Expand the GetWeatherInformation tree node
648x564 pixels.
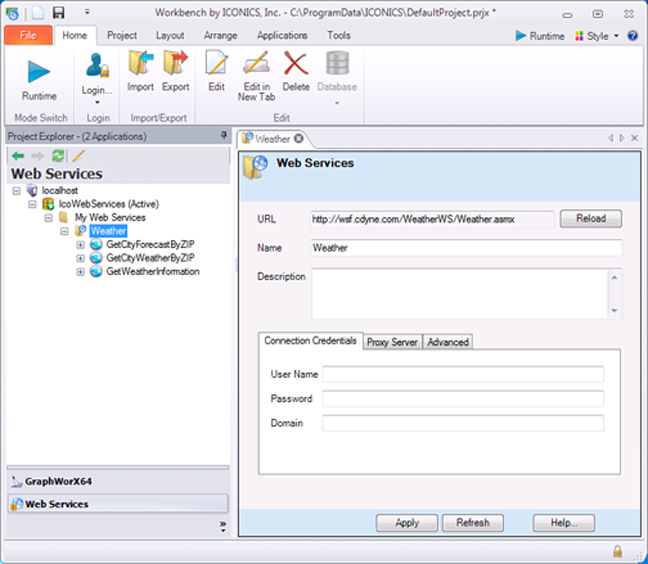coord(81,272)
